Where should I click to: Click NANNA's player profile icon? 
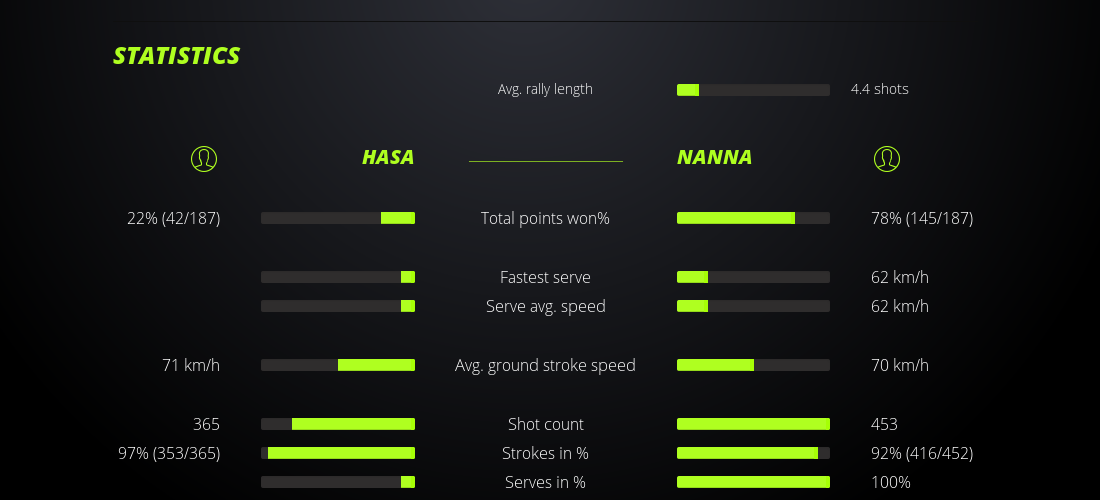886,158
